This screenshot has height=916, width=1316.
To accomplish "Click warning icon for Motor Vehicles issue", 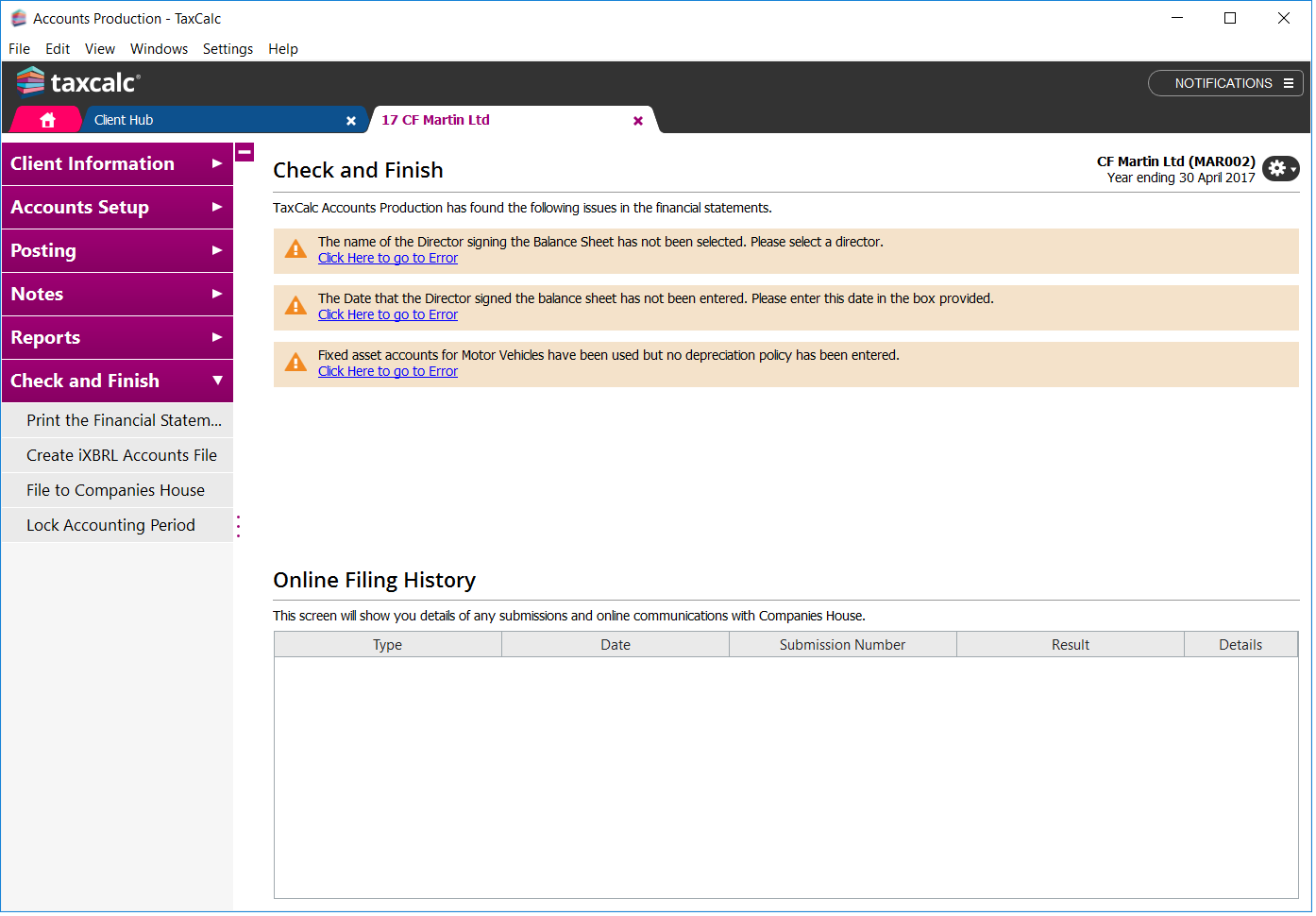I will tap(295, 363).
